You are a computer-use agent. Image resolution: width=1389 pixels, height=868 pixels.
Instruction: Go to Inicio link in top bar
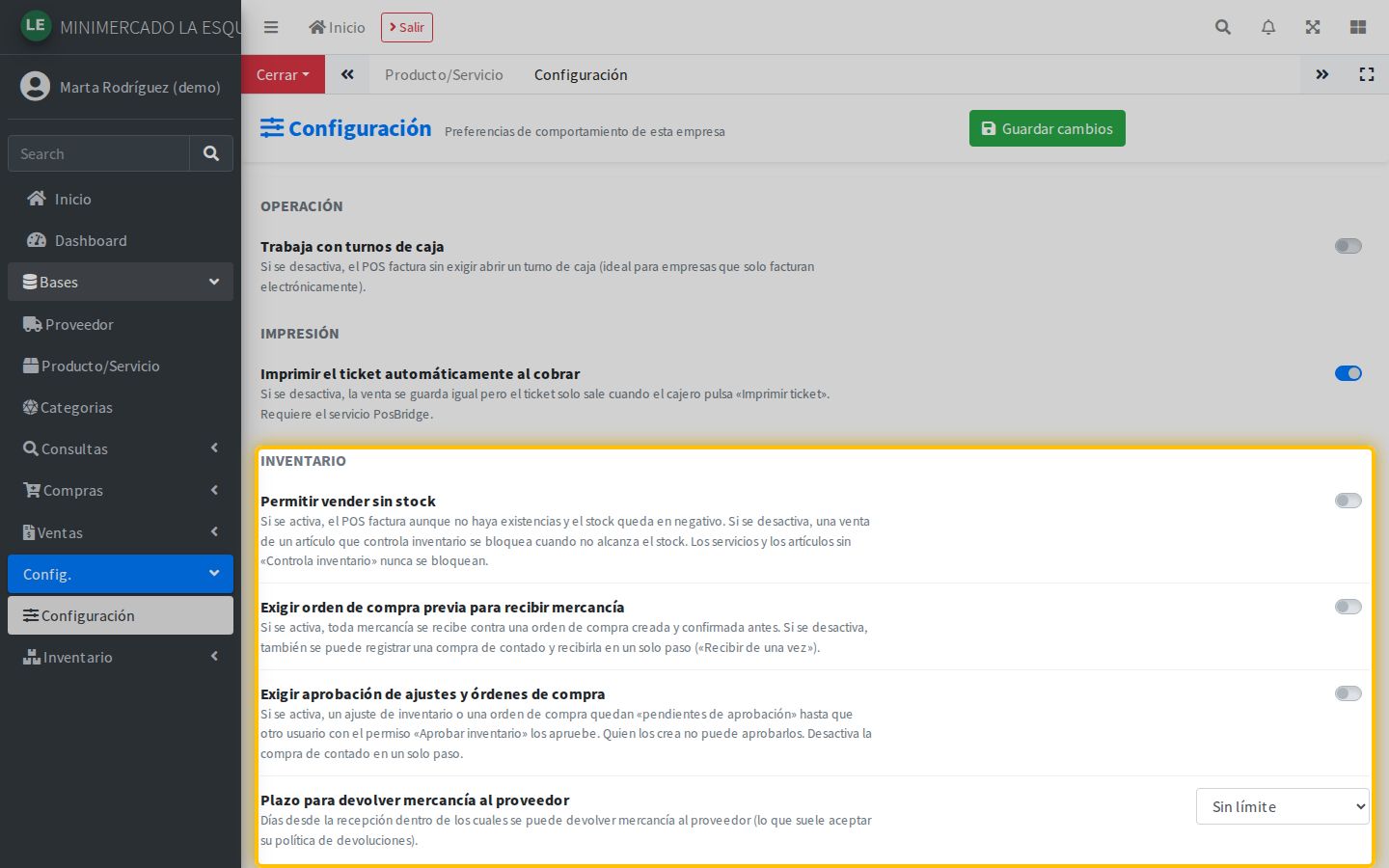[x=337, y=27]
